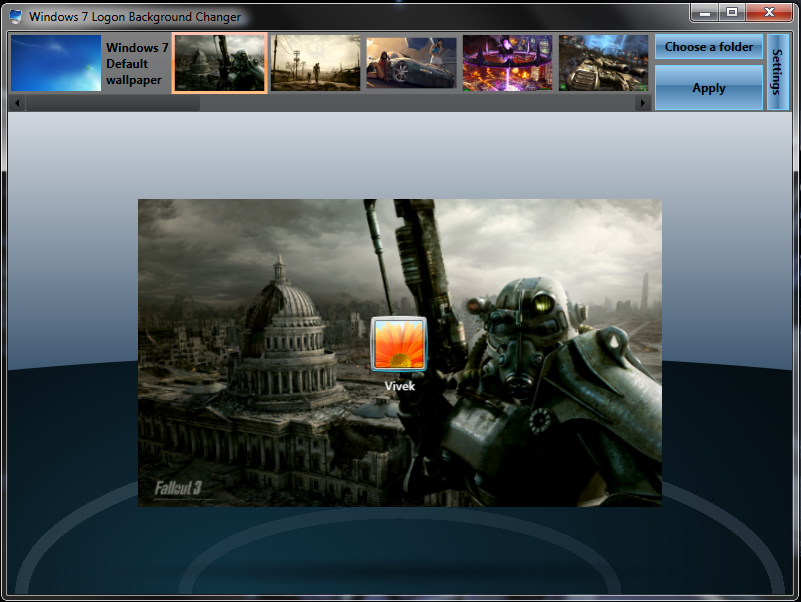This screenshot has height=602, width=801.
Task: Click the Windows logo icon in the title bar
Action: (16, 16)
